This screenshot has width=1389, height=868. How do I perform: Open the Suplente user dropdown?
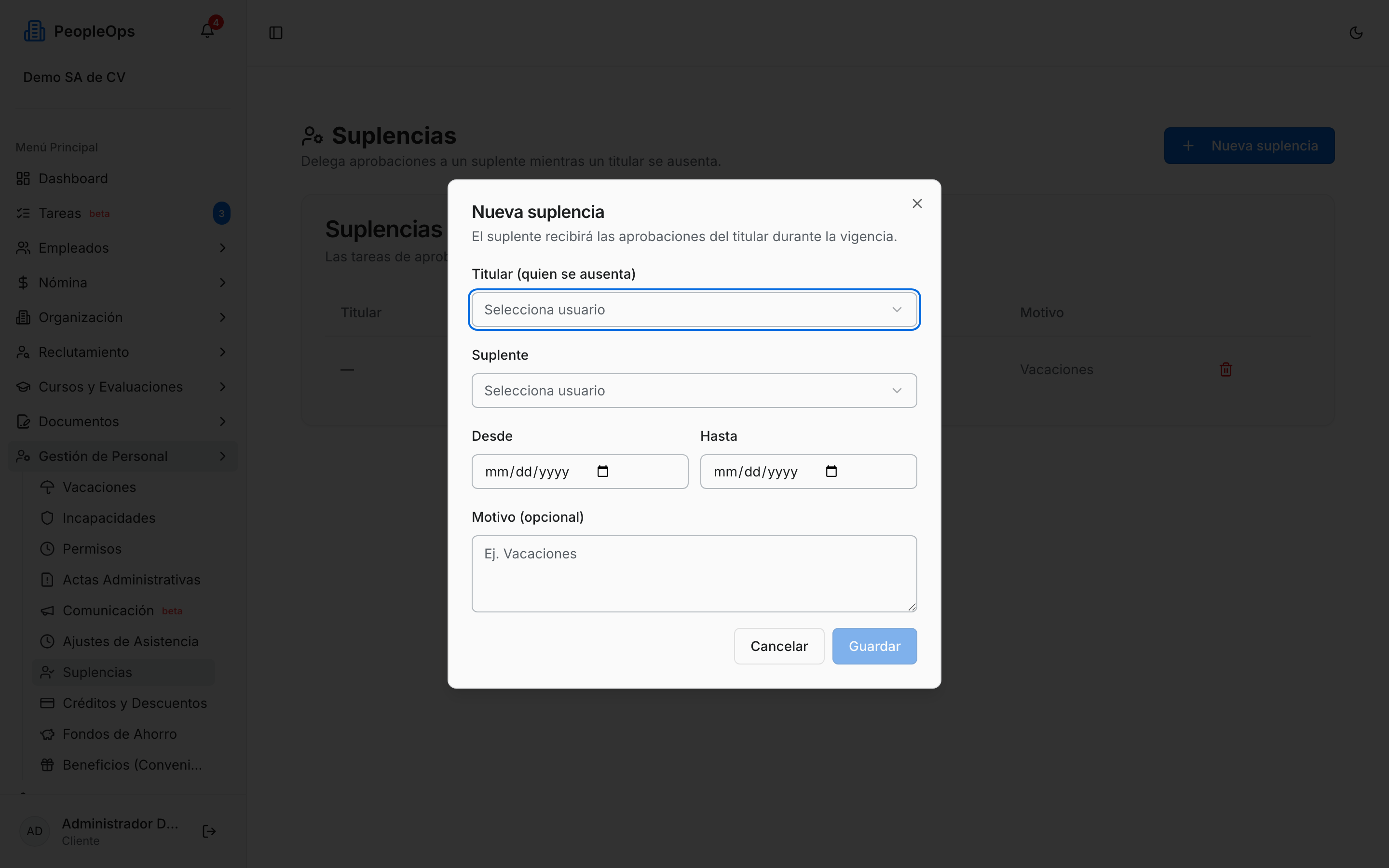tap(694, 391)
